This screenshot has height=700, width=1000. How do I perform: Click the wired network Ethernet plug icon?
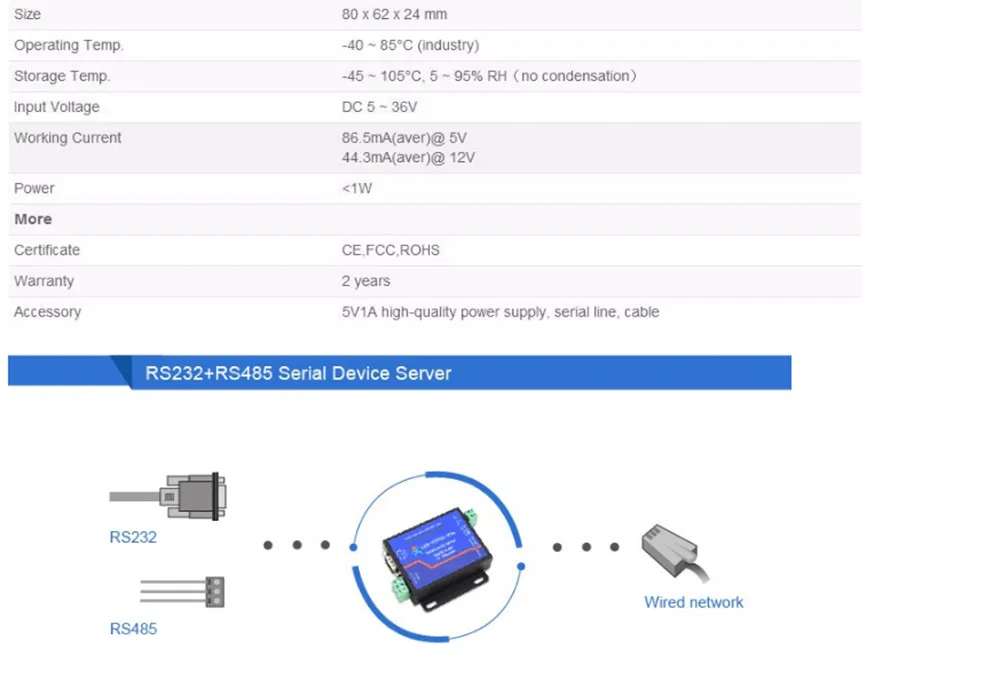tap(675, 553)
